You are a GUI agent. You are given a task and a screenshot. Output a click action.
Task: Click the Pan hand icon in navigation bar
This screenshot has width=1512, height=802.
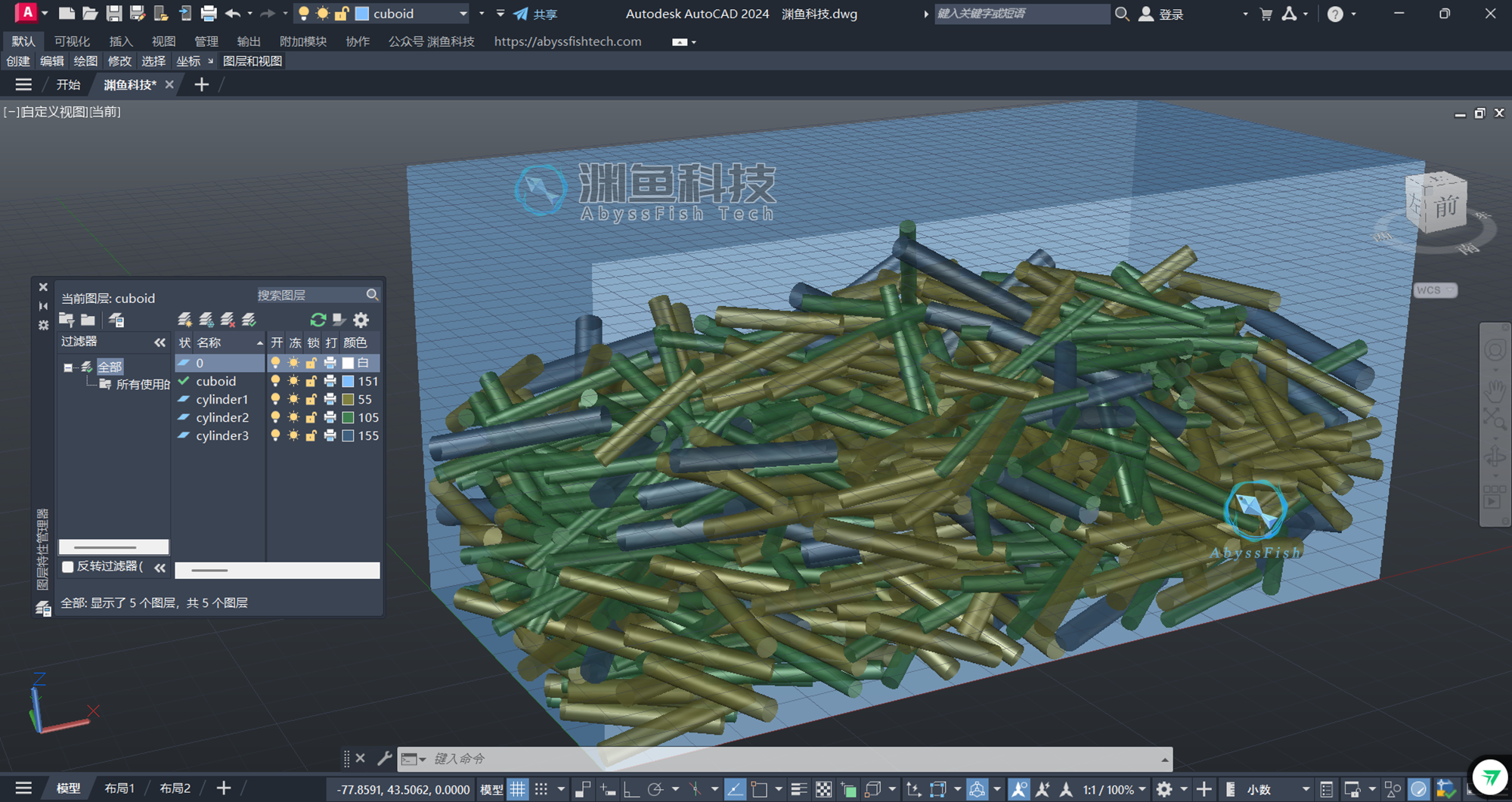click(x=1495, y=391)
